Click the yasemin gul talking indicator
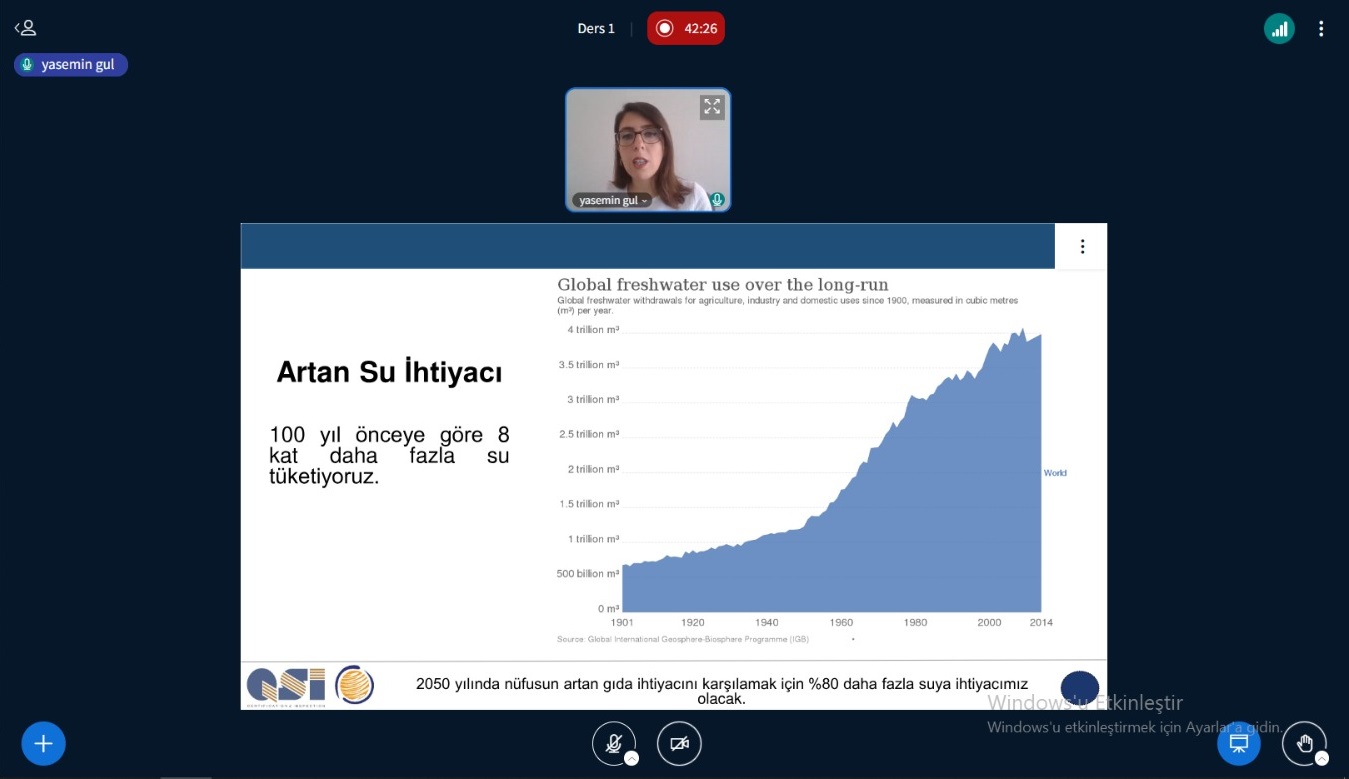This screenshot has height=779, width=1349. coord(71,65)
